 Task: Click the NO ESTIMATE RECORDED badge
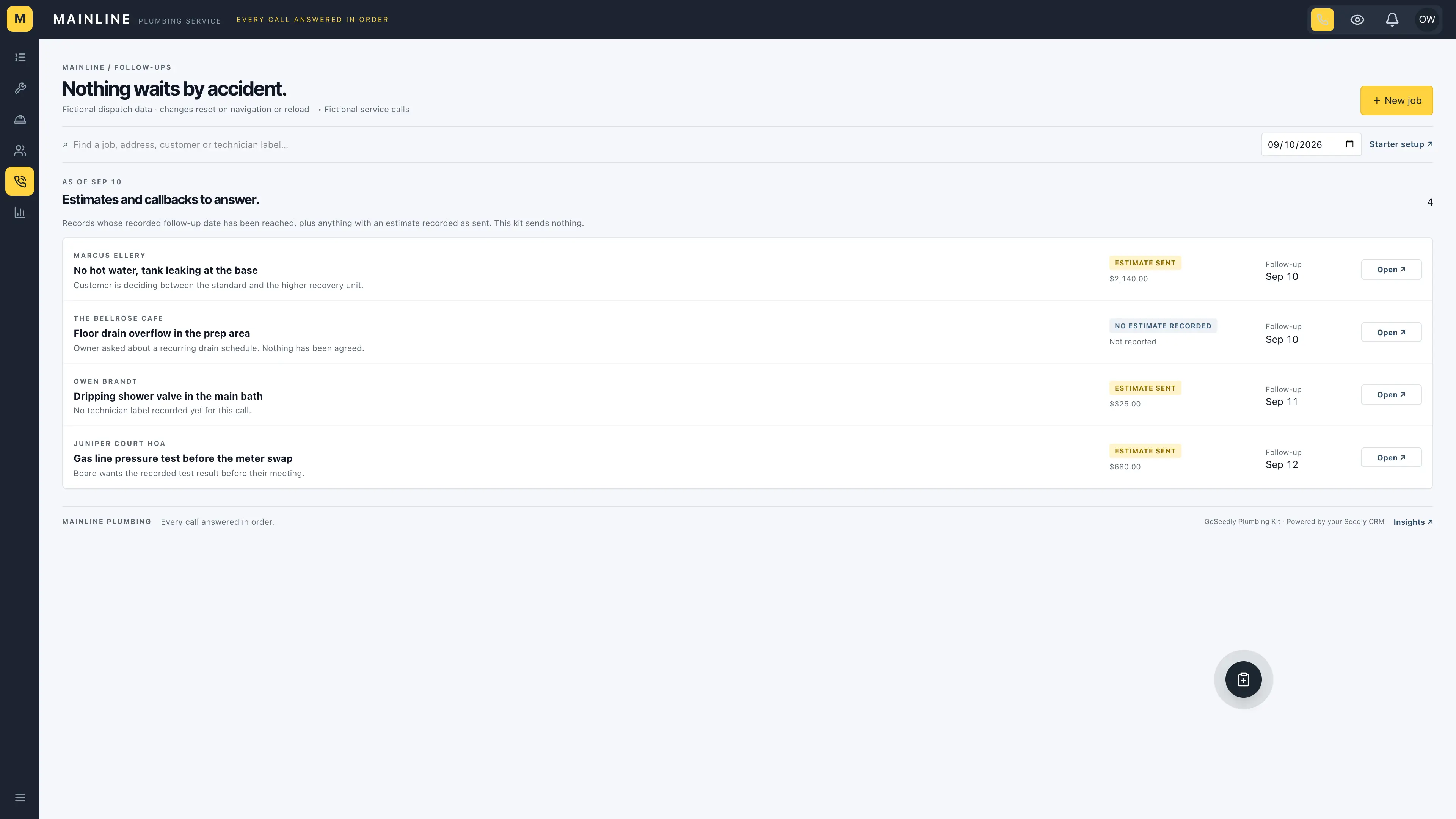click(x=1163, y=326)
